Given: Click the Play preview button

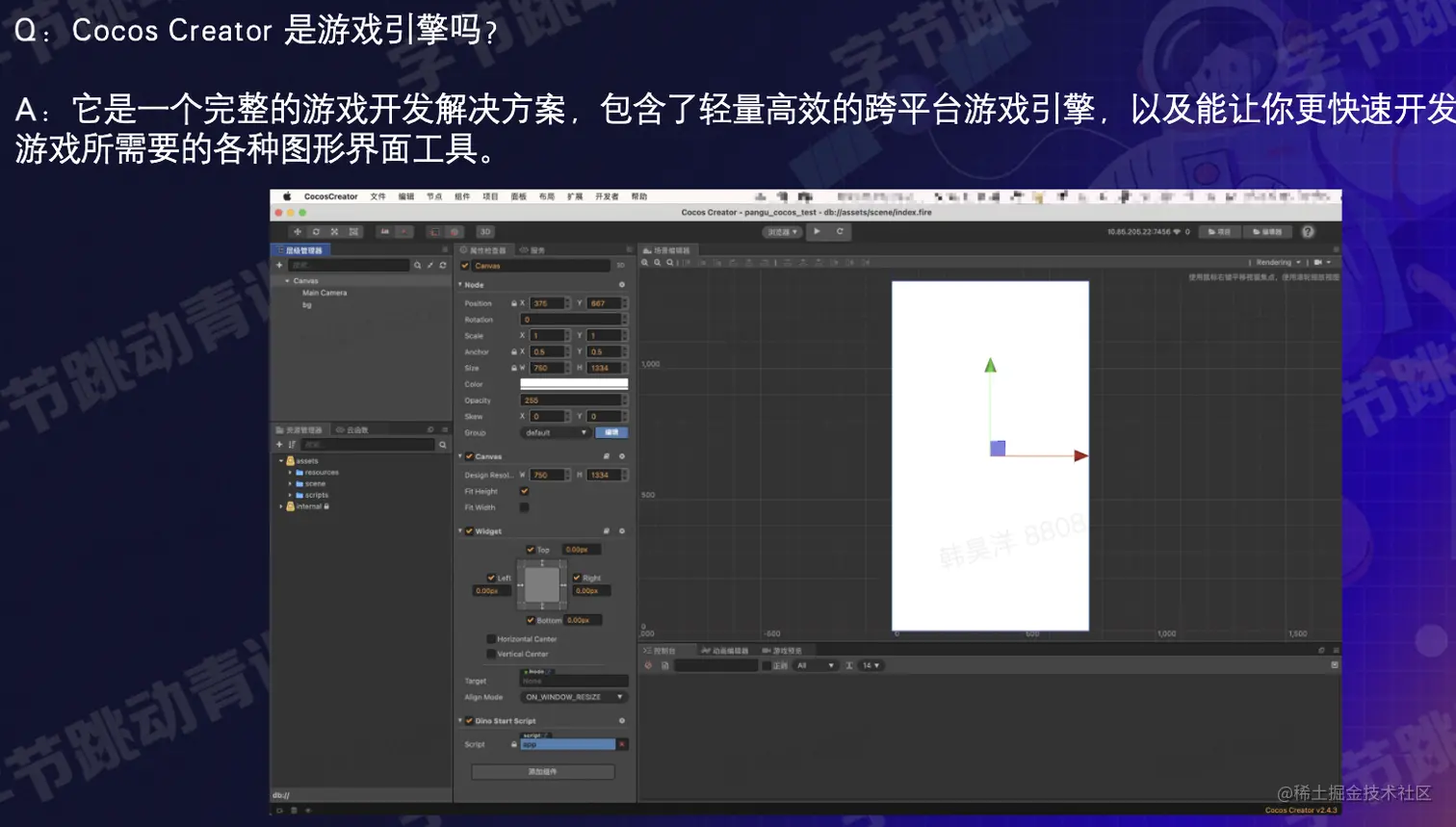Looking at the screenshot, I should [x=818, y=231].
